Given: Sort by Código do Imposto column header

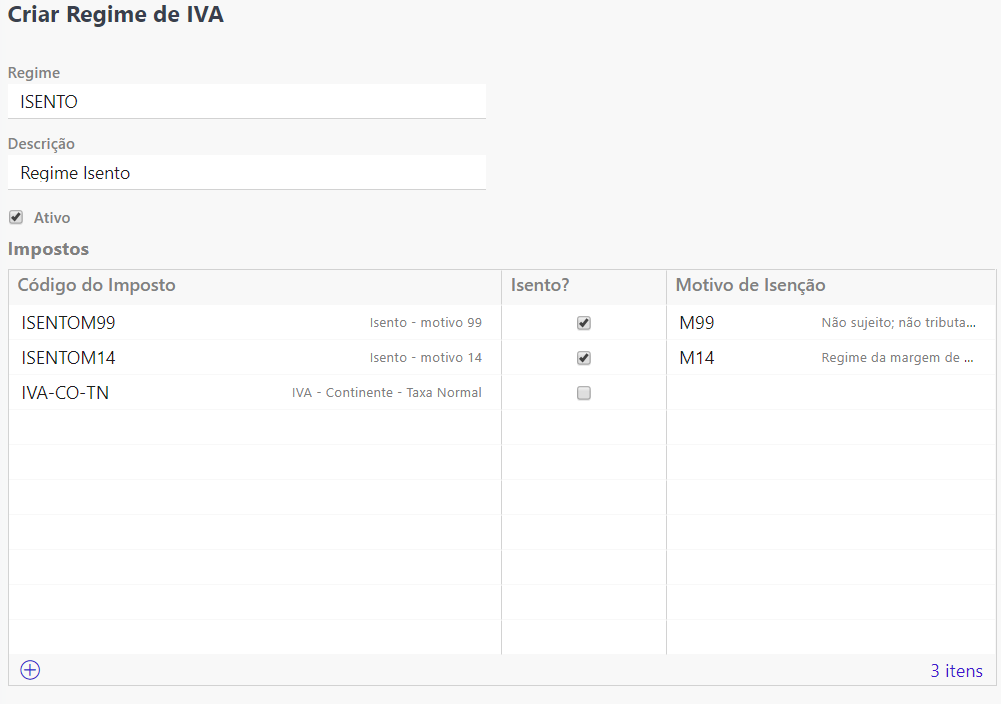Looking at the screenshot, I should (97, 285).
